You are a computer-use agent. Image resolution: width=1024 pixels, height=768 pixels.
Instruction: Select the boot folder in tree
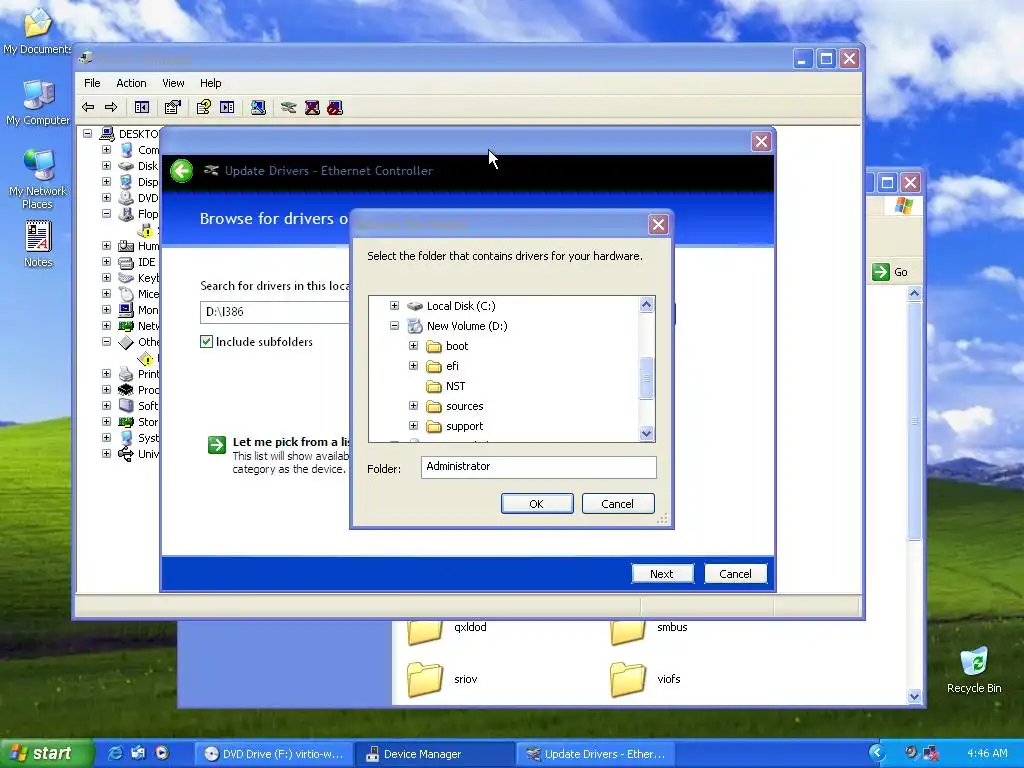click(447, 346)
